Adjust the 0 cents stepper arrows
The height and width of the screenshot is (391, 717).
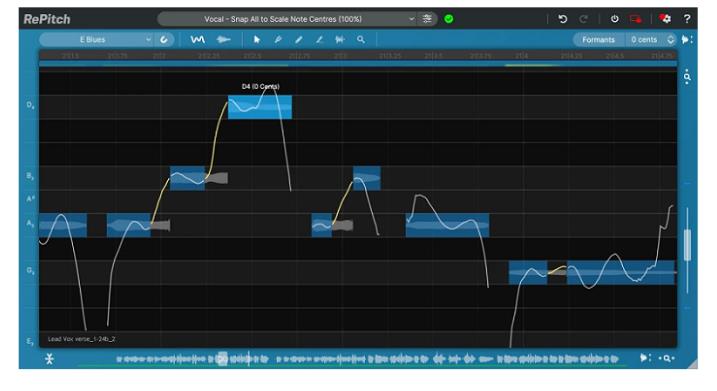coord(670,40)
